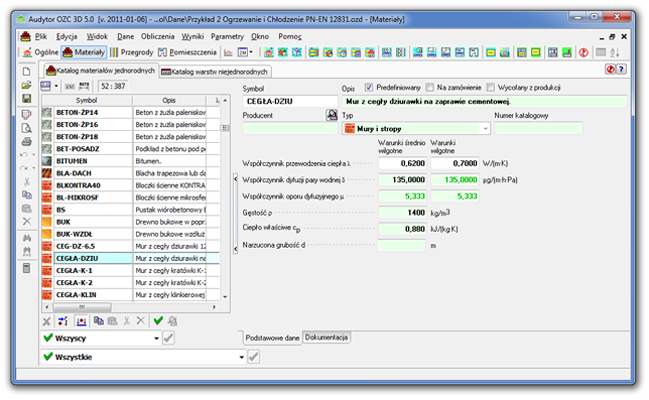Click the producer search icon next to Producent

coord(332,115)
